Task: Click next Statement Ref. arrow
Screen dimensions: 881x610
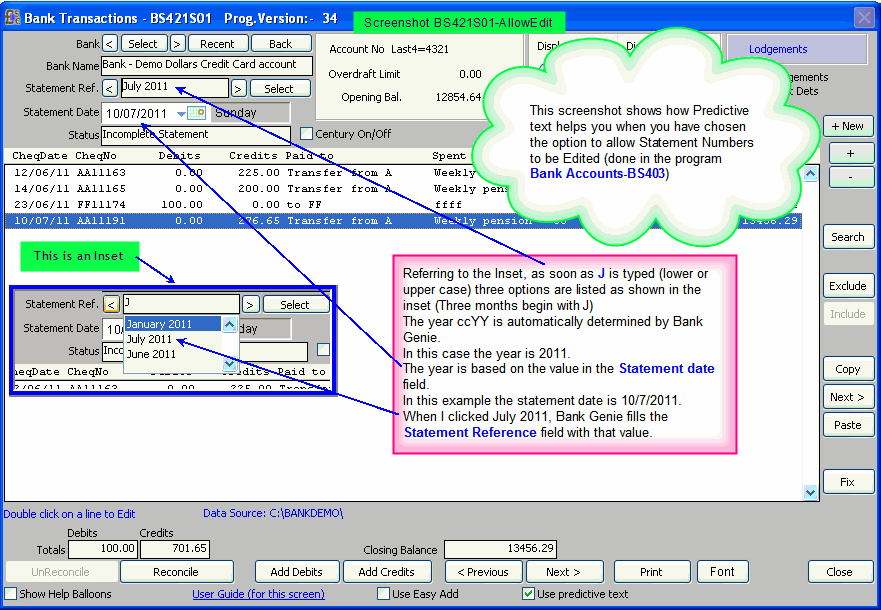Action: [239, 89]
